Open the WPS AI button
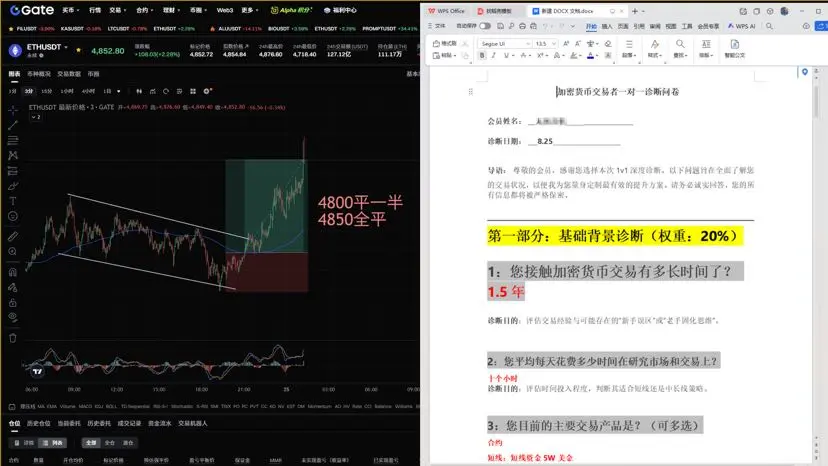This screenshot has height=466, width=828. coord(741,26)
